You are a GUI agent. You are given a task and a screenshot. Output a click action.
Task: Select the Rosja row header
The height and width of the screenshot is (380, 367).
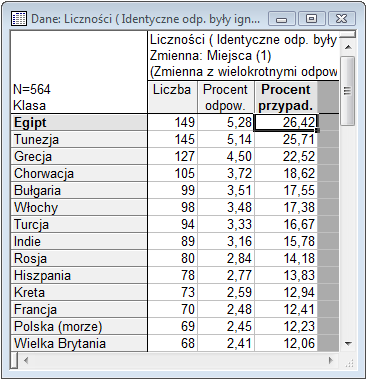[79, 259]
